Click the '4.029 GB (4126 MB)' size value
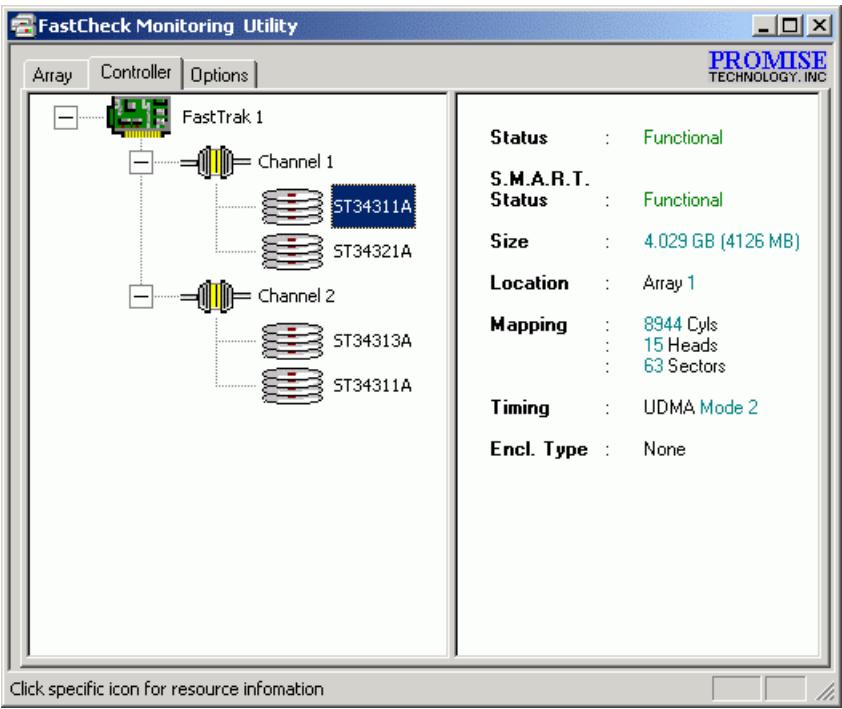Screen dimensions: 842x709 pos(722,241)
